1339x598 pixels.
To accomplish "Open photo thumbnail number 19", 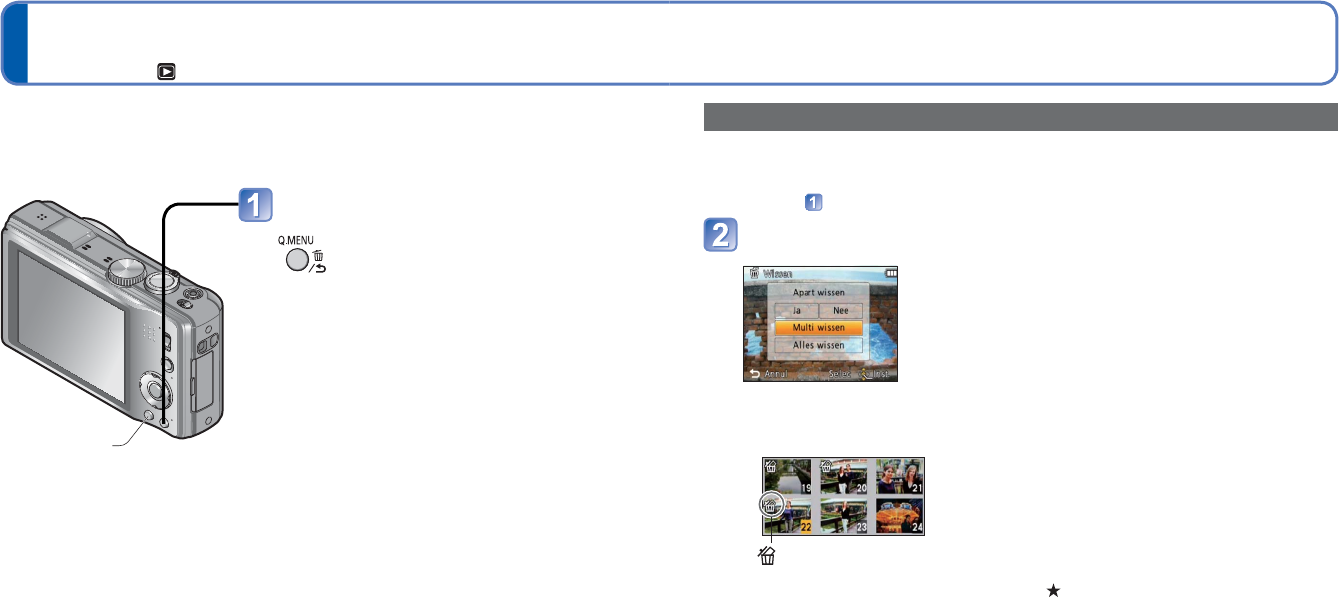I will 787,476.
